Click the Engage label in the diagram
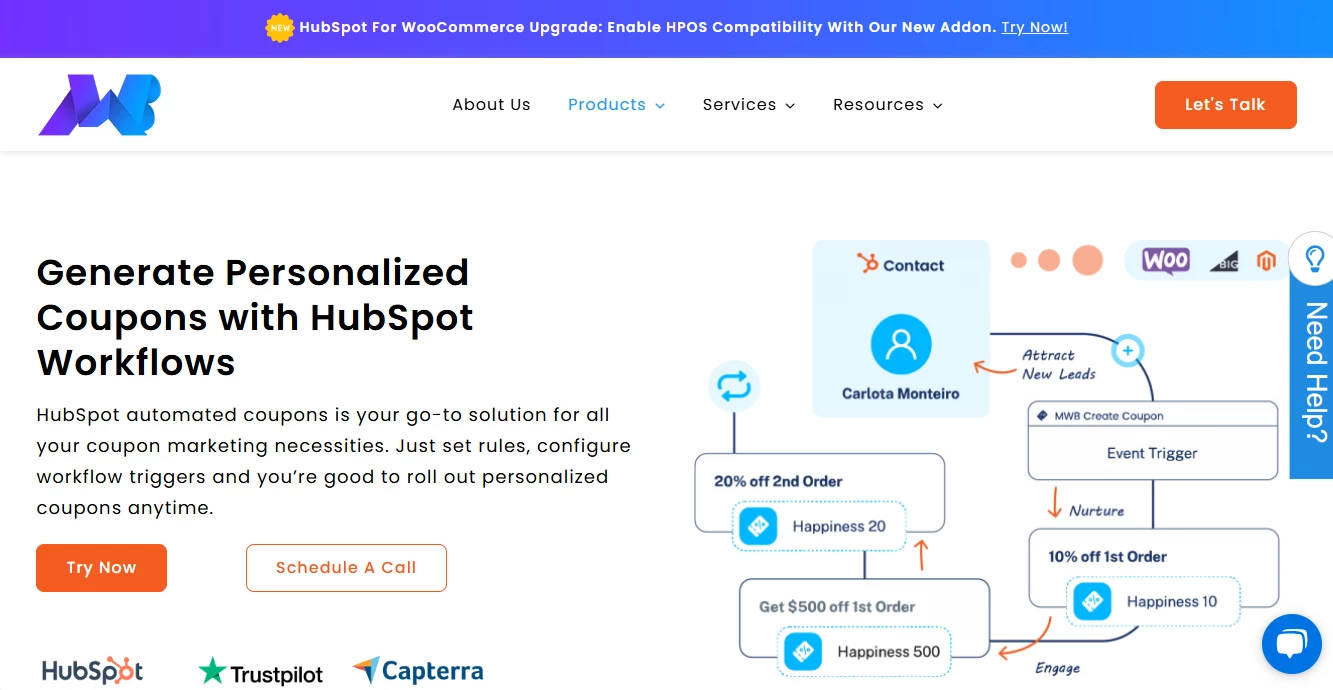This screenshot has height=690, width=1333. (x=1057, y=668)
